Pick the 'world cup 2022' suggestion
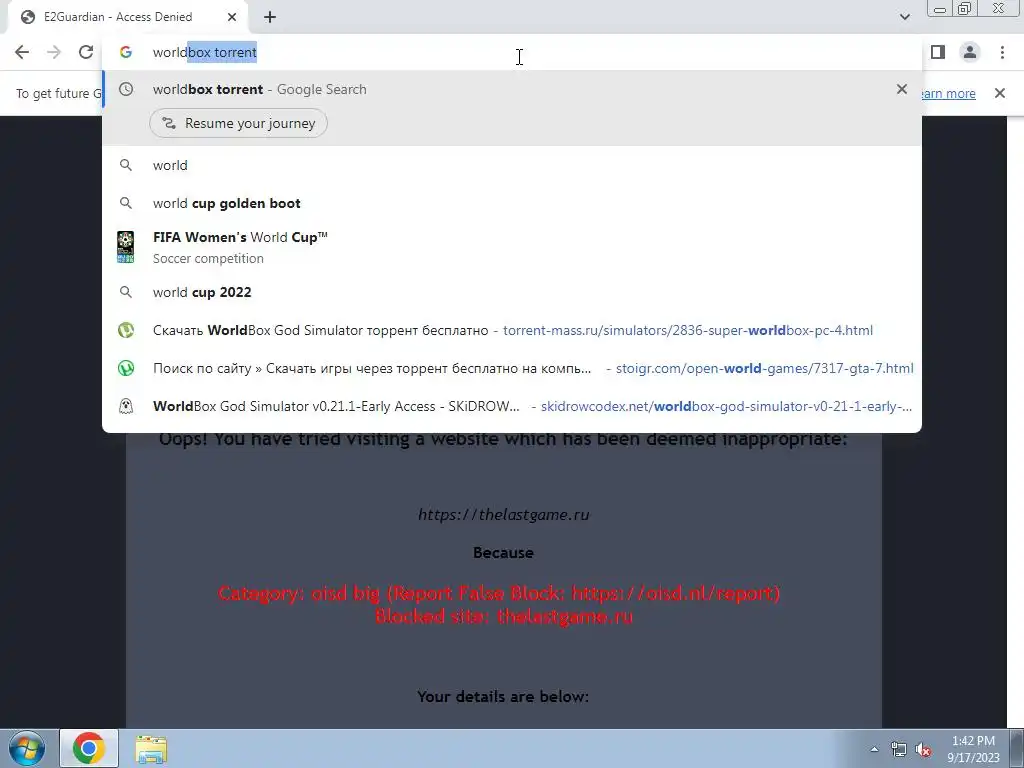This screenshot has height=768, width=1024. pyautogui.click(x=512, y=292)
